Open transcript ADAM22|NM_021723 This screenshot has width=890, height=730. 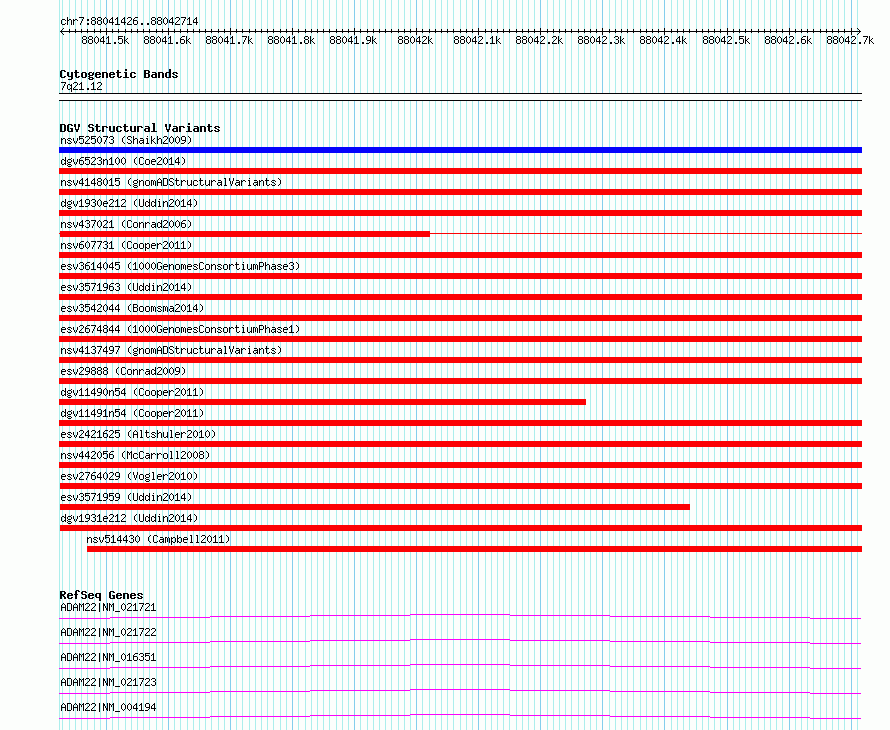click(108, 682)
